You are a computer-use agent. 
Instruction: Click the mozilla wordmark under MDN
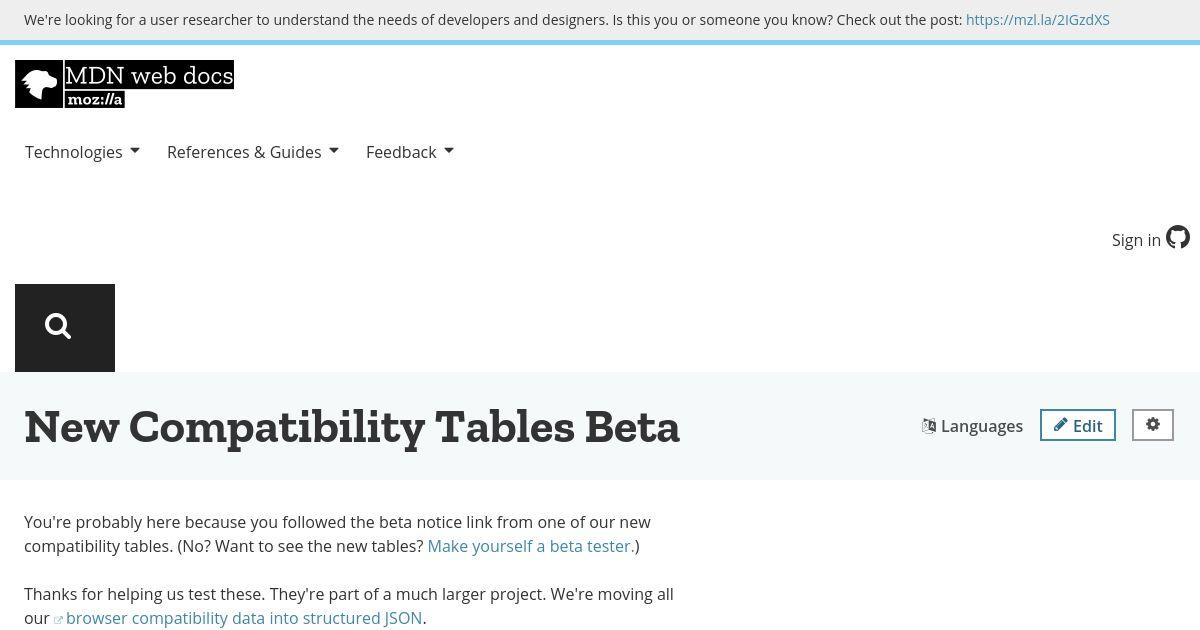point(95,99)
